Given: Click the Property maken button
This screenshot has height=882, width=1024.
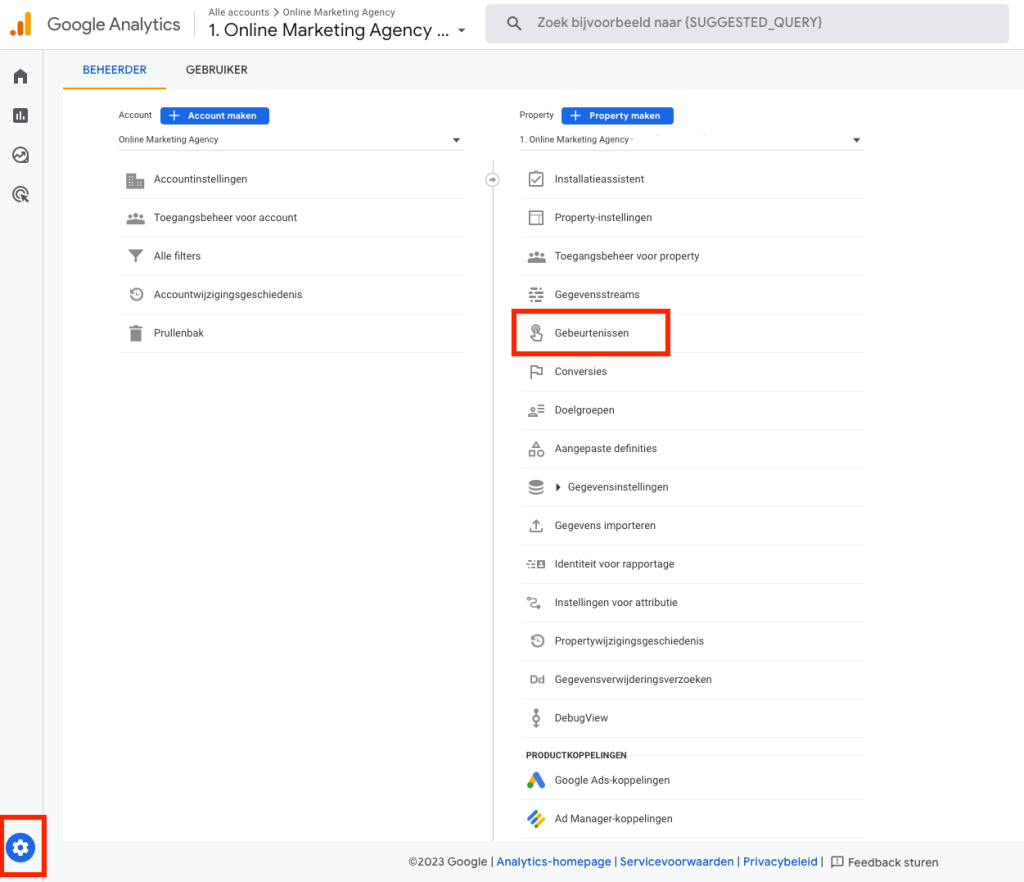Looking at the screenshot, I should pyautogui.click(x=617, y=115).
